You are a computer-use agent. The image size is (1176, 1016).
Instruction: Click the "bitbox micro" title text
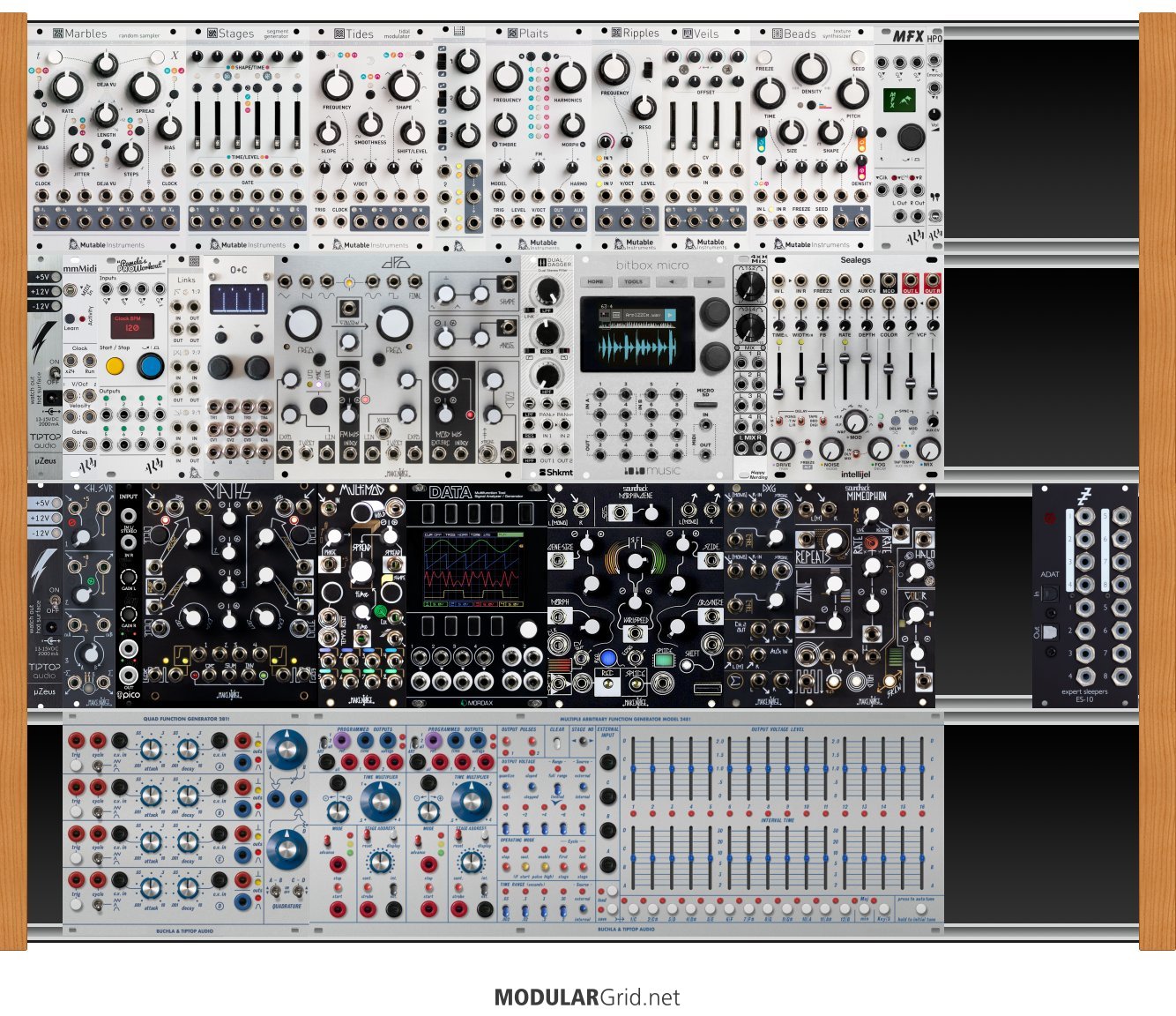[653, 265]
